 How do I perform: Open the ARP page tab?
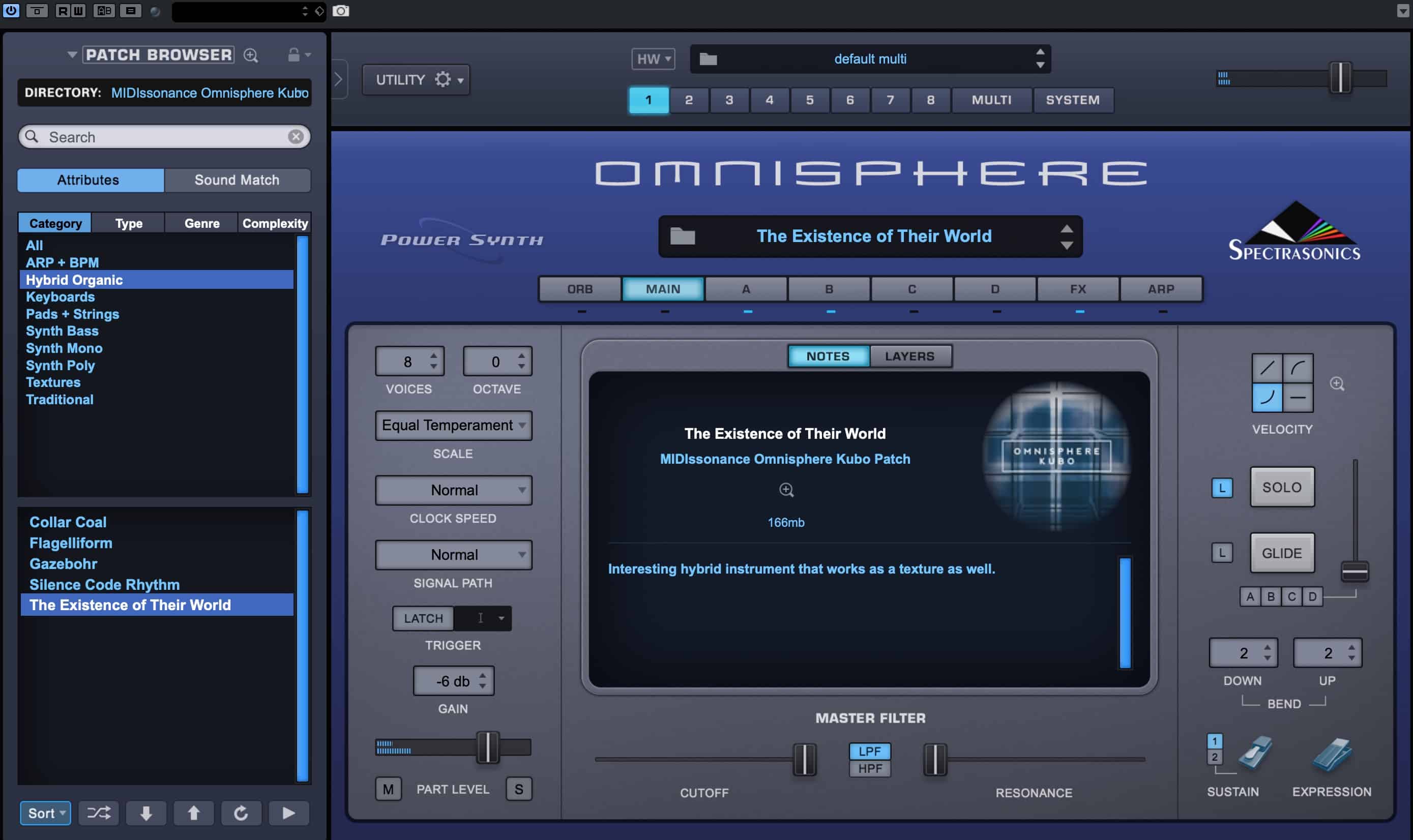coord(1162,289)
